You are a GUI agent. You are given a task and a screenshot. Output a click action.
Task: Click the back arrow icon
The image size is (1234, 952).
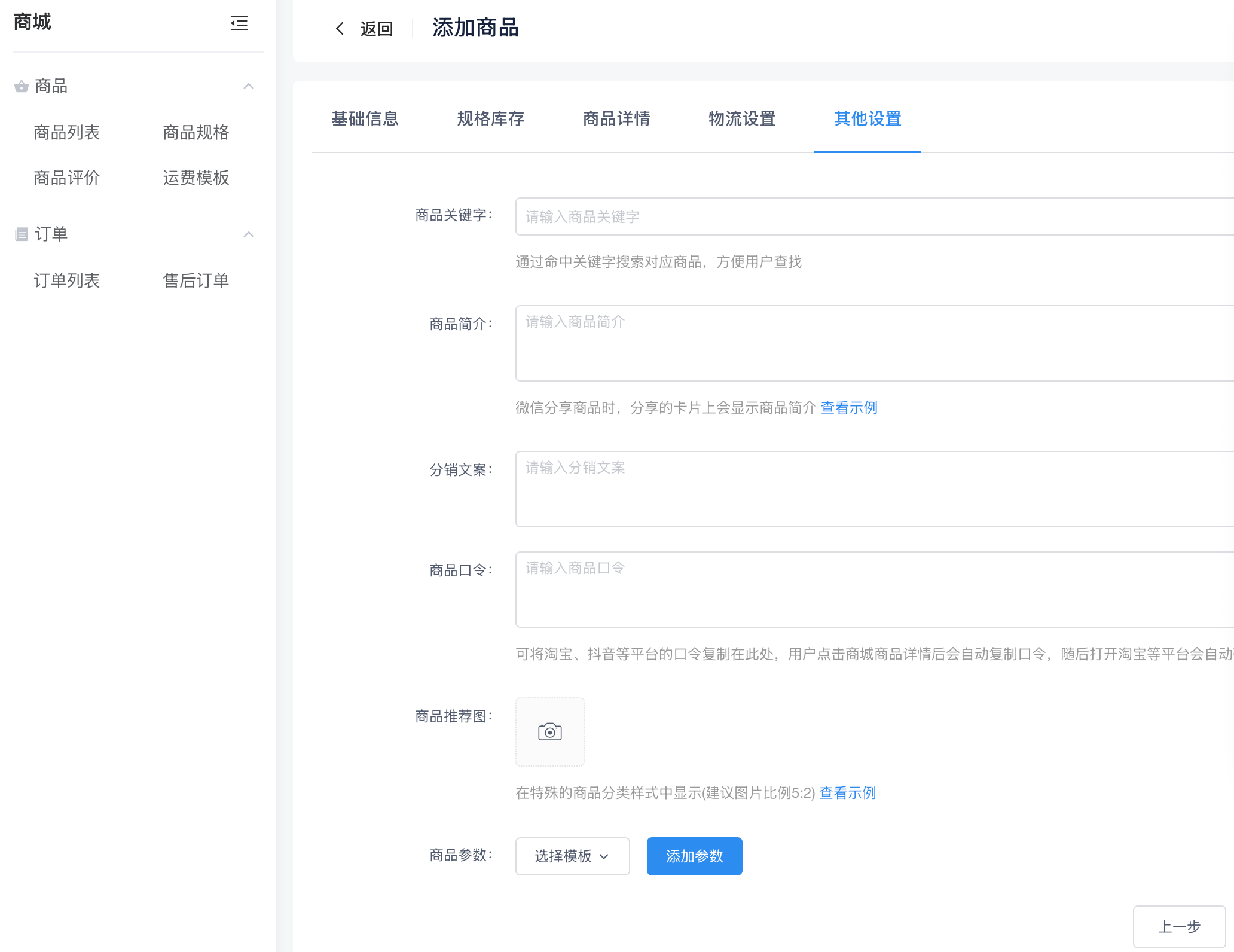pos(340,28)
